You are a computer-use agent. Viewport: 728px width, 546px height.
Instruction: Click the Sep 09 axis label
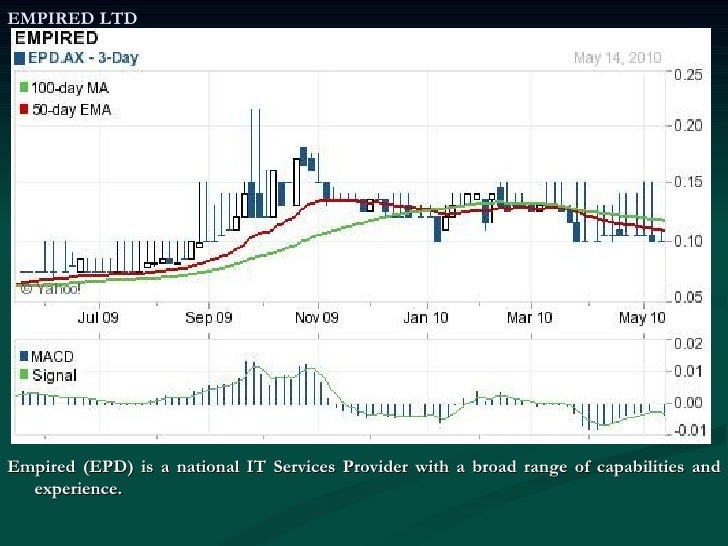tap(208, 318)
